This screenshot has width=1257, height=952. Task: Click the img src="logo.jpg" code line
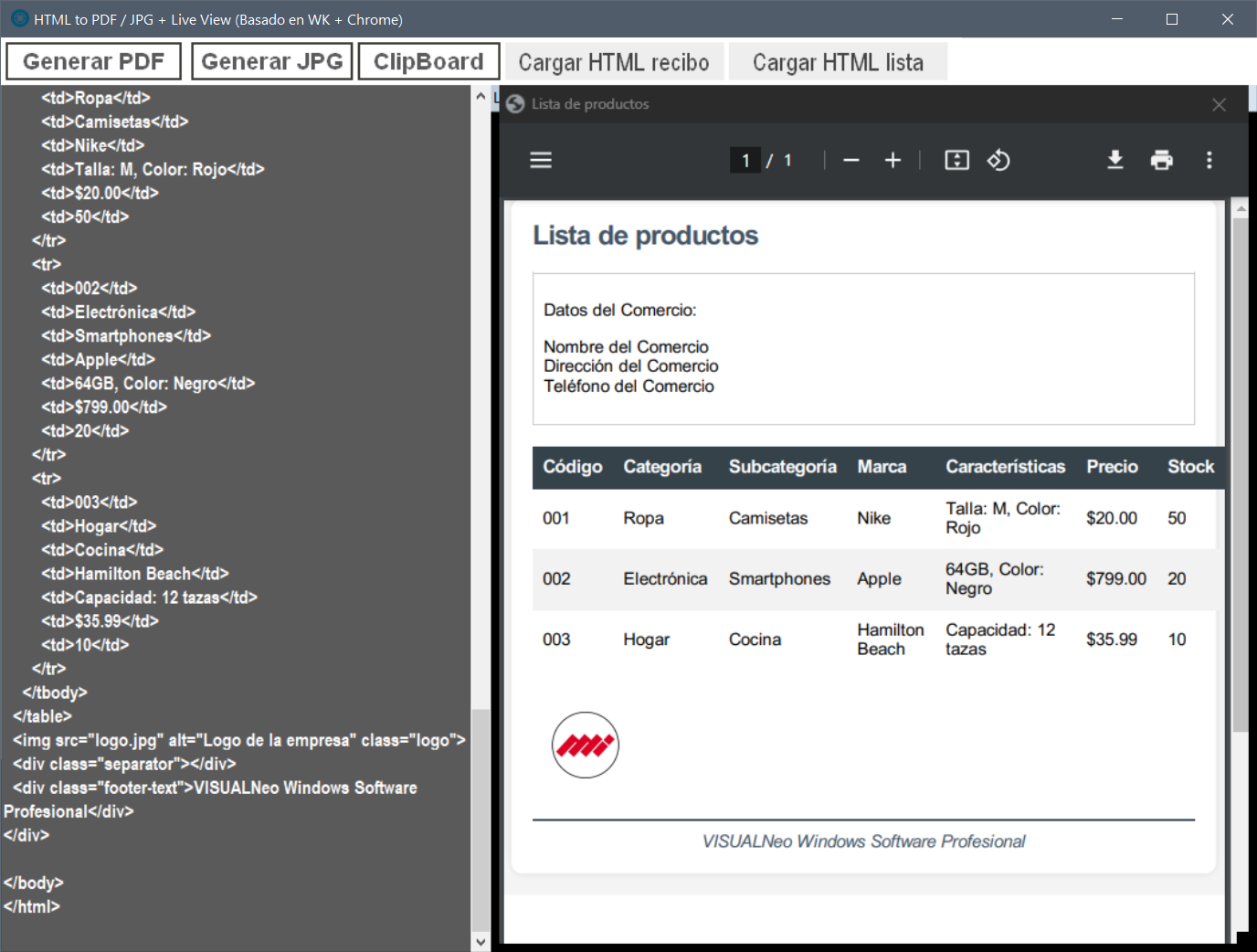coord(239,740)
